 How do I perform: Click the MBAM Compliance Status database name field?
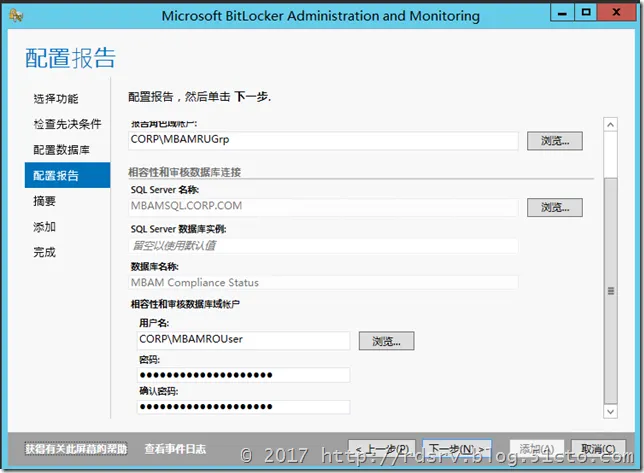coord(323,282)
